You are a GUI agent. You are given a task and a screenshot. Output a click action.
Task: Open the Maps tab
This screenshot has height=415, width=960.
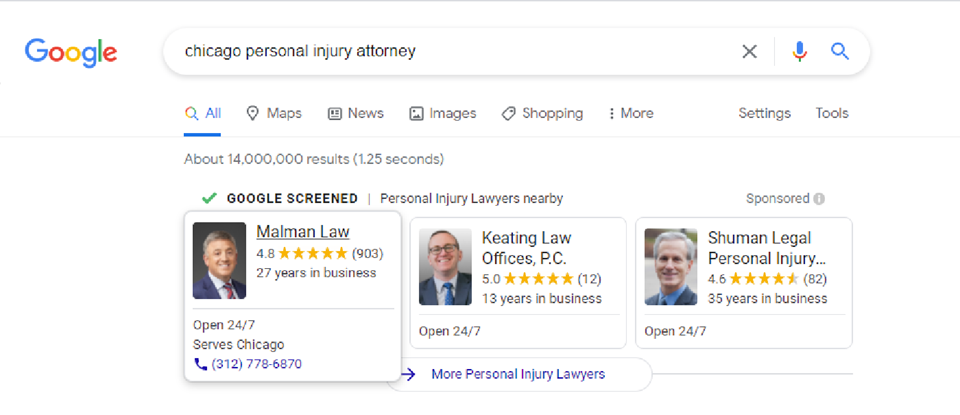(x=273, y=113)
